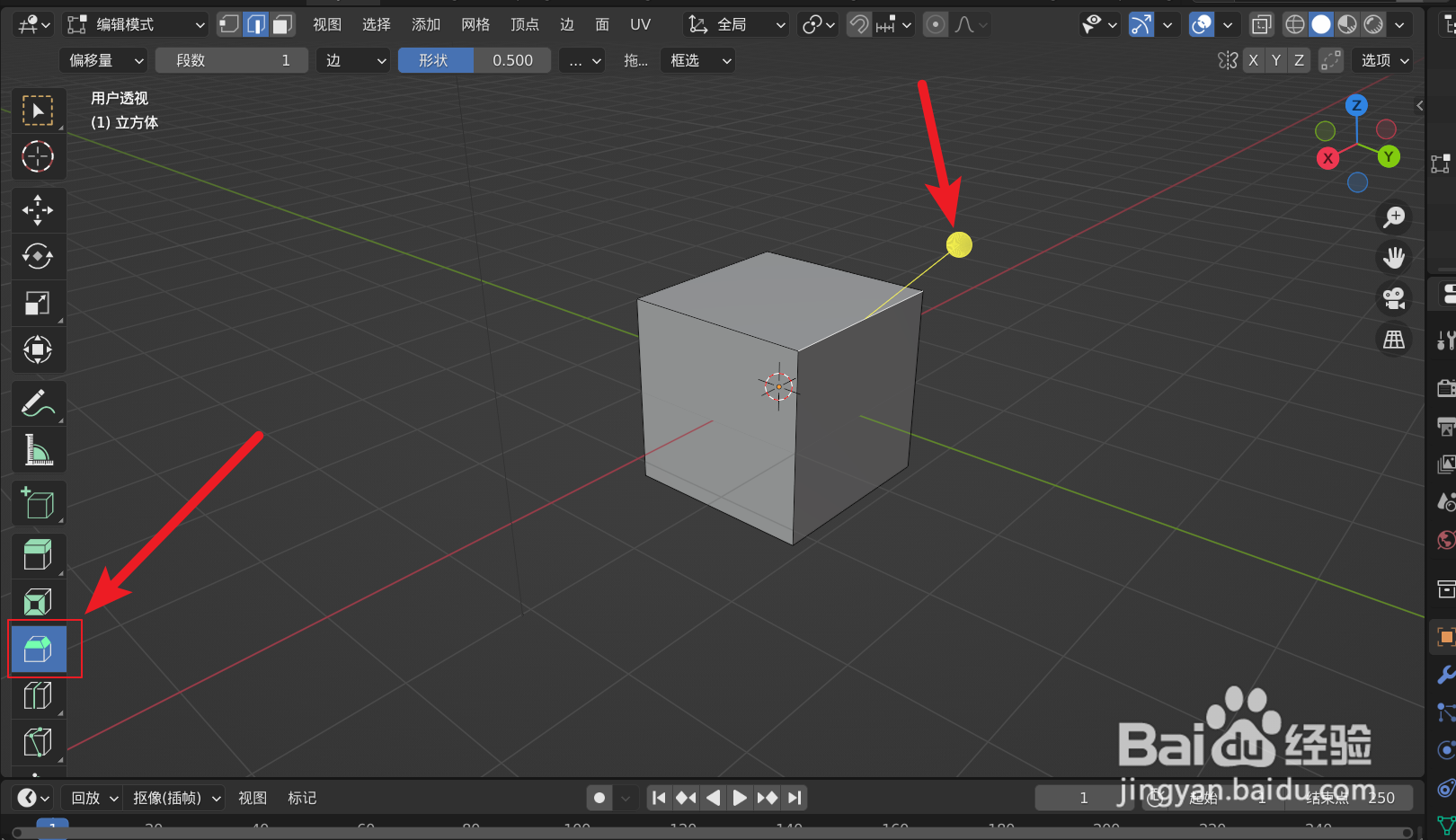Screen dimensions: 1456x840
Task: Click the zoom magnifier viewport icon
Action: click(x=1394, y=217)
